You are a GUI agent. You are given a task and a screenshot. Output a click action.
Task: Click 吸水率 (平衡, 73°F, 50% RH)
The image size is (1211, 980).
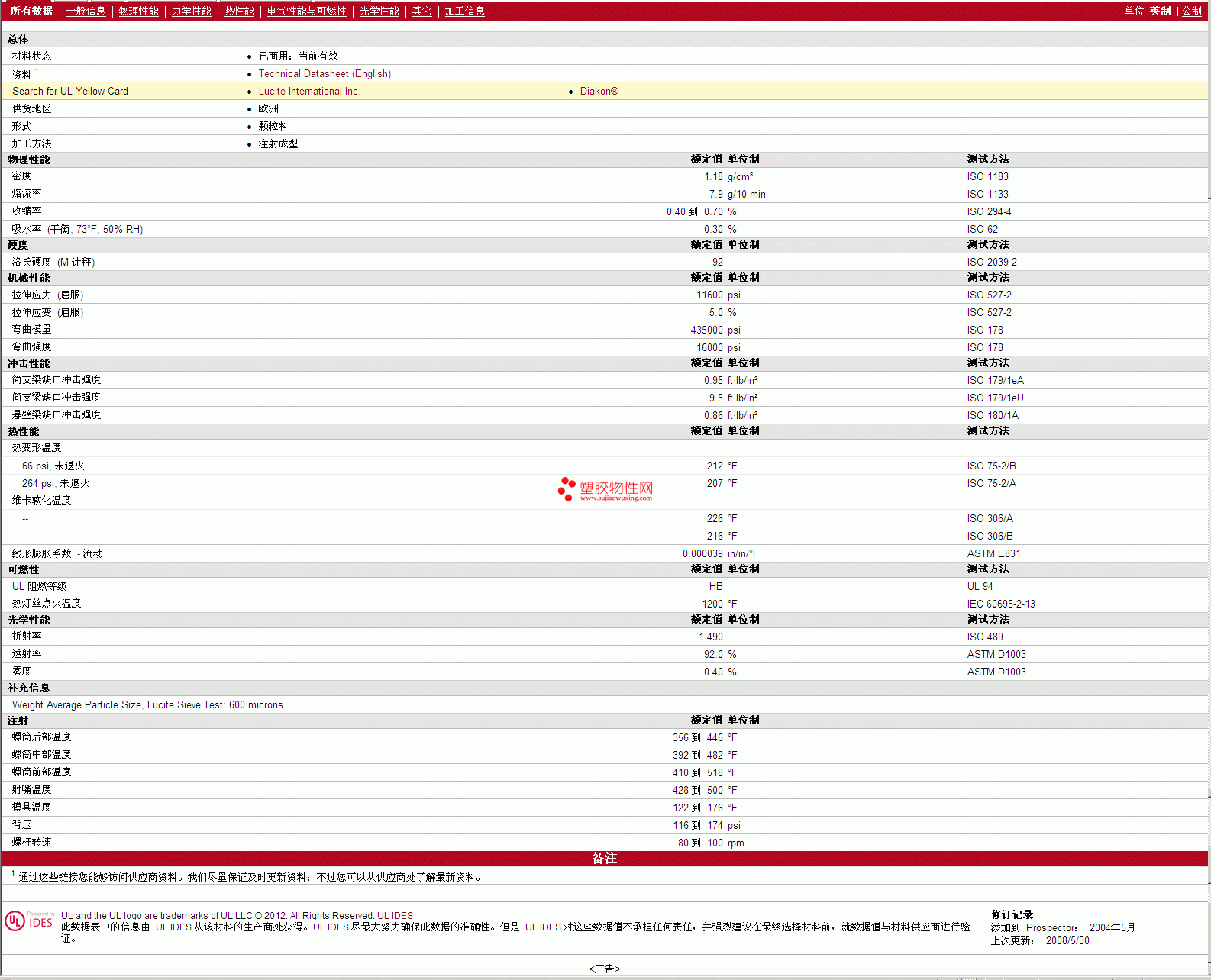77,229
